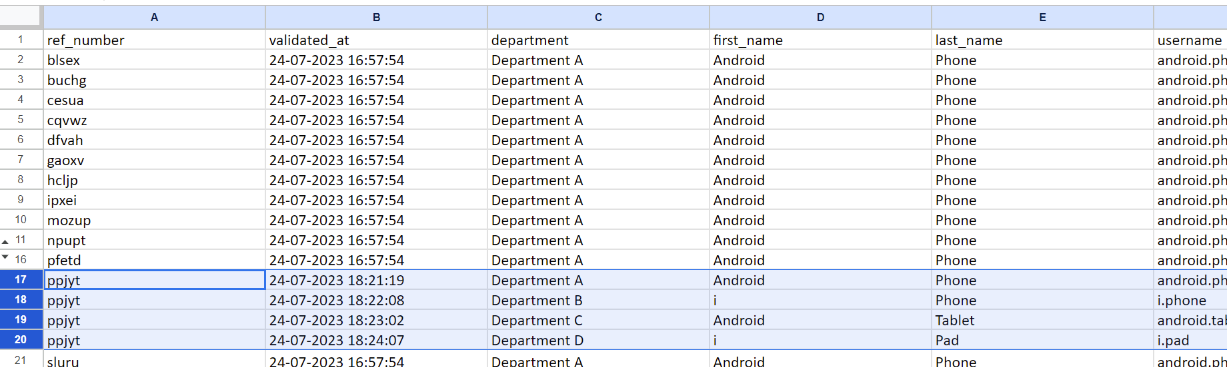Image resolution: width=1227 pixels, height=367 pixels.
Task: Select the cell containing Department B
Action: click(x=598, y=300)
